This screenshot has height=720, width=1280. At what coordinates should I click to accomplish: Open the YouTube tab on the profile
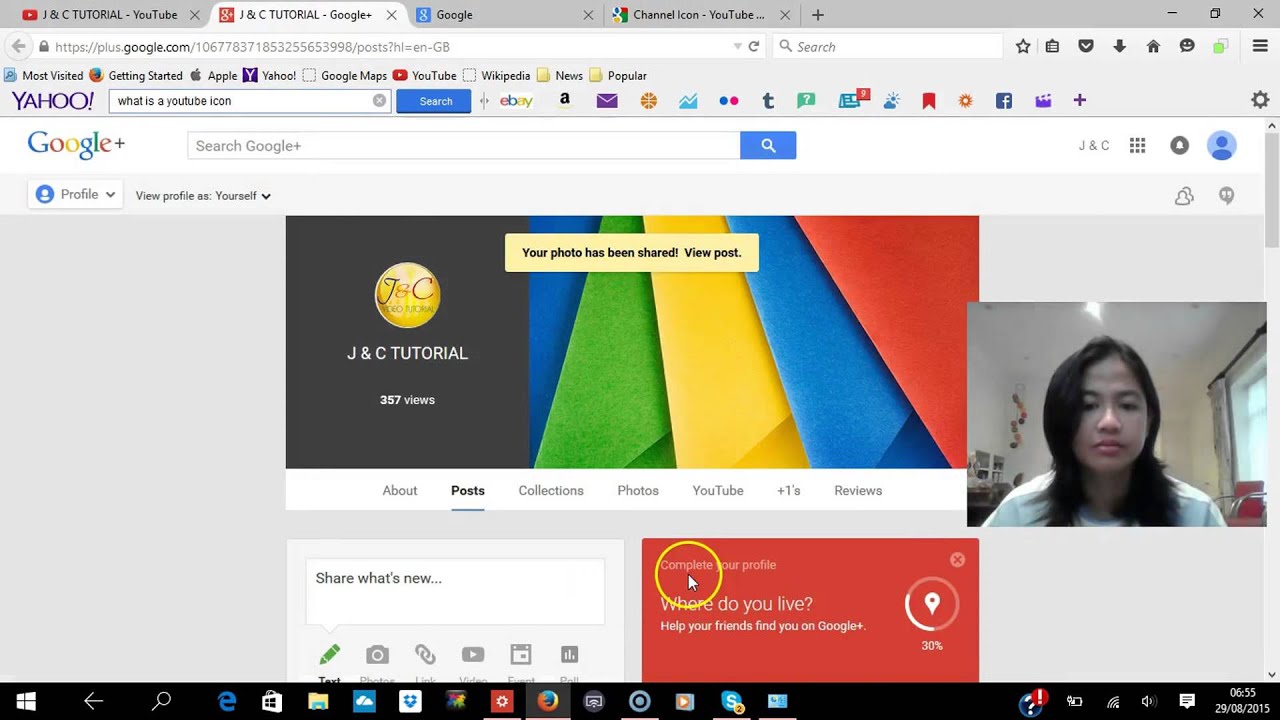point(717,490)
